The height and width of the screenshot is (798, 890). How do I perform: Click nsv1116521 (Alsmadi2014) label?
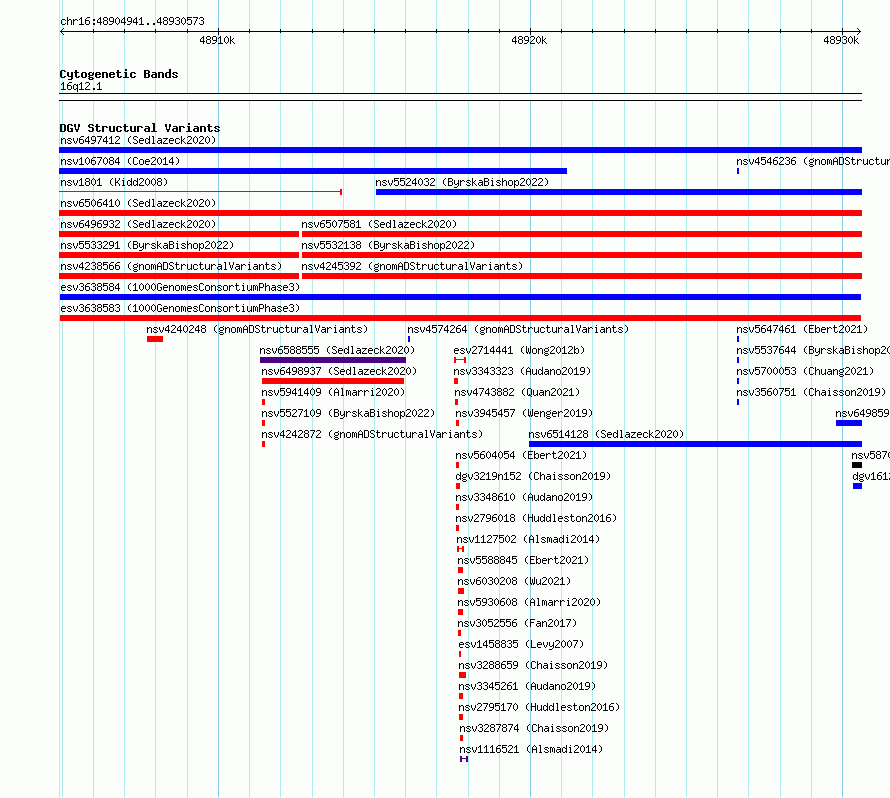tap(531, 749)
